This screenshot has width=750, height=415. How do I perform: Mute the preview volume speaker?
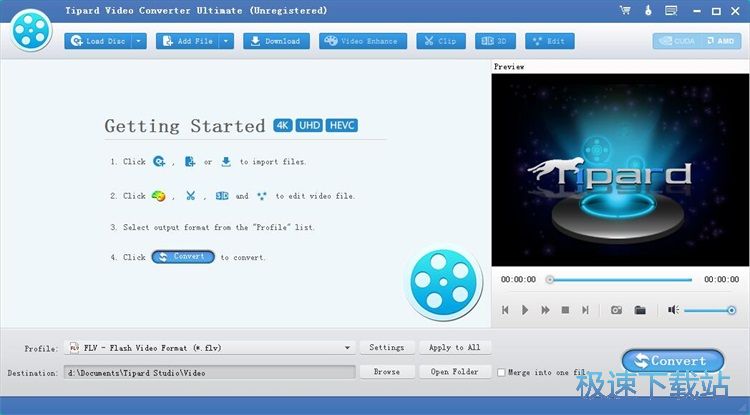pos(673,310)
